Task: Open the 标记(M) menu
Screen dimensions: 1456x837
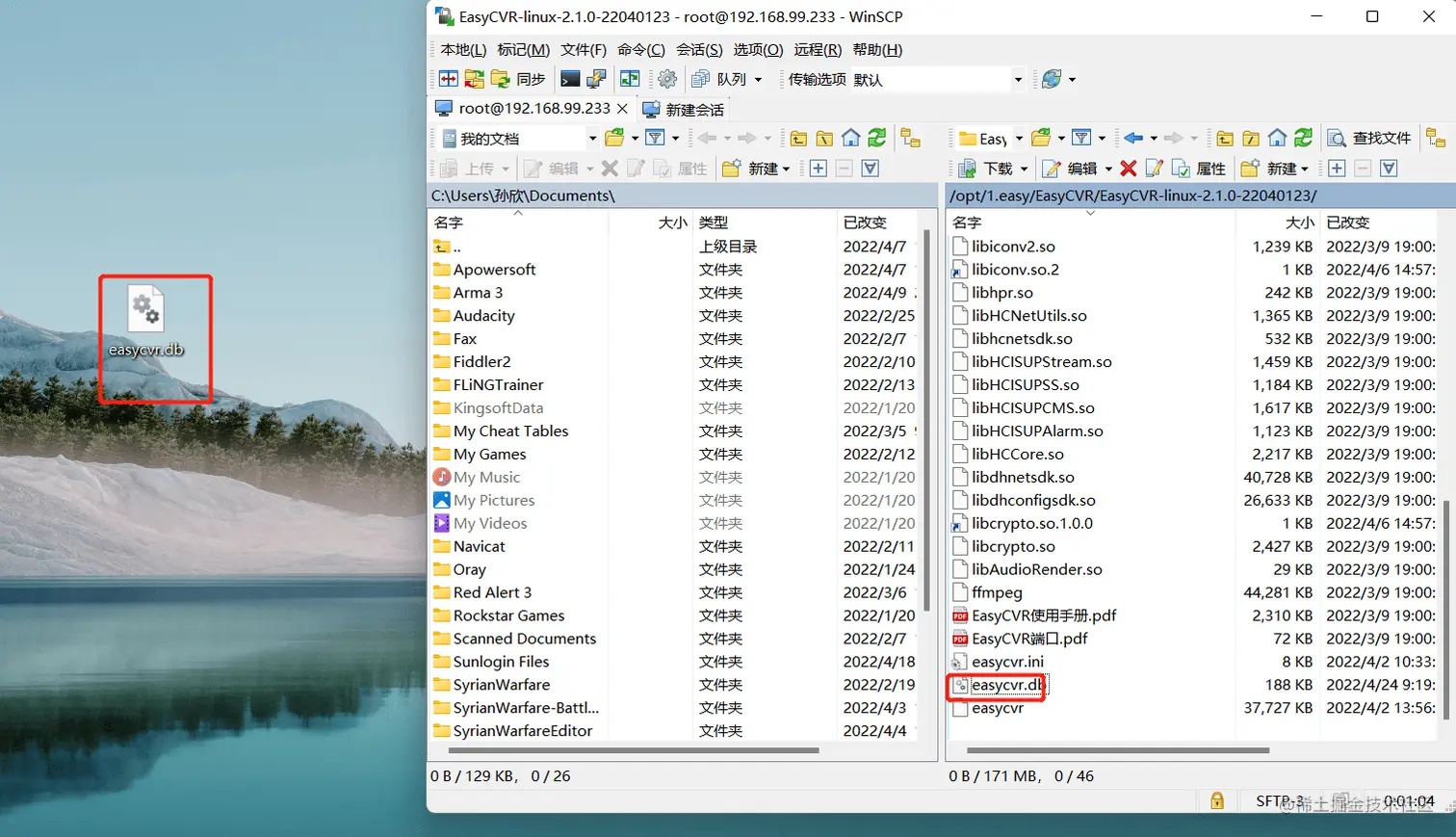Action: click(523, 50)
